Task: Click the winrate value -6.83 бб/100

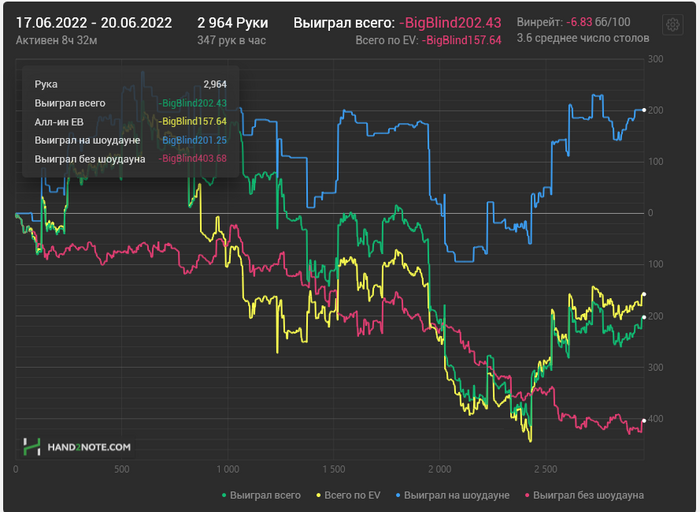Action: (x=598, y=22)
